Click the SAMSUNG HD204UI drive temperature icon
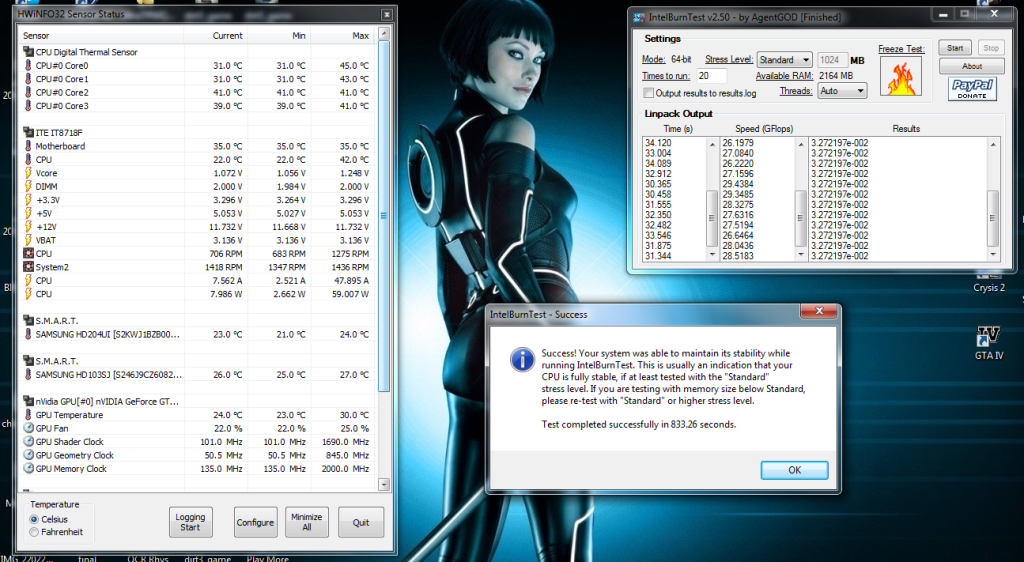Viewport: 1024px width, 562px height. pos(28,334)
